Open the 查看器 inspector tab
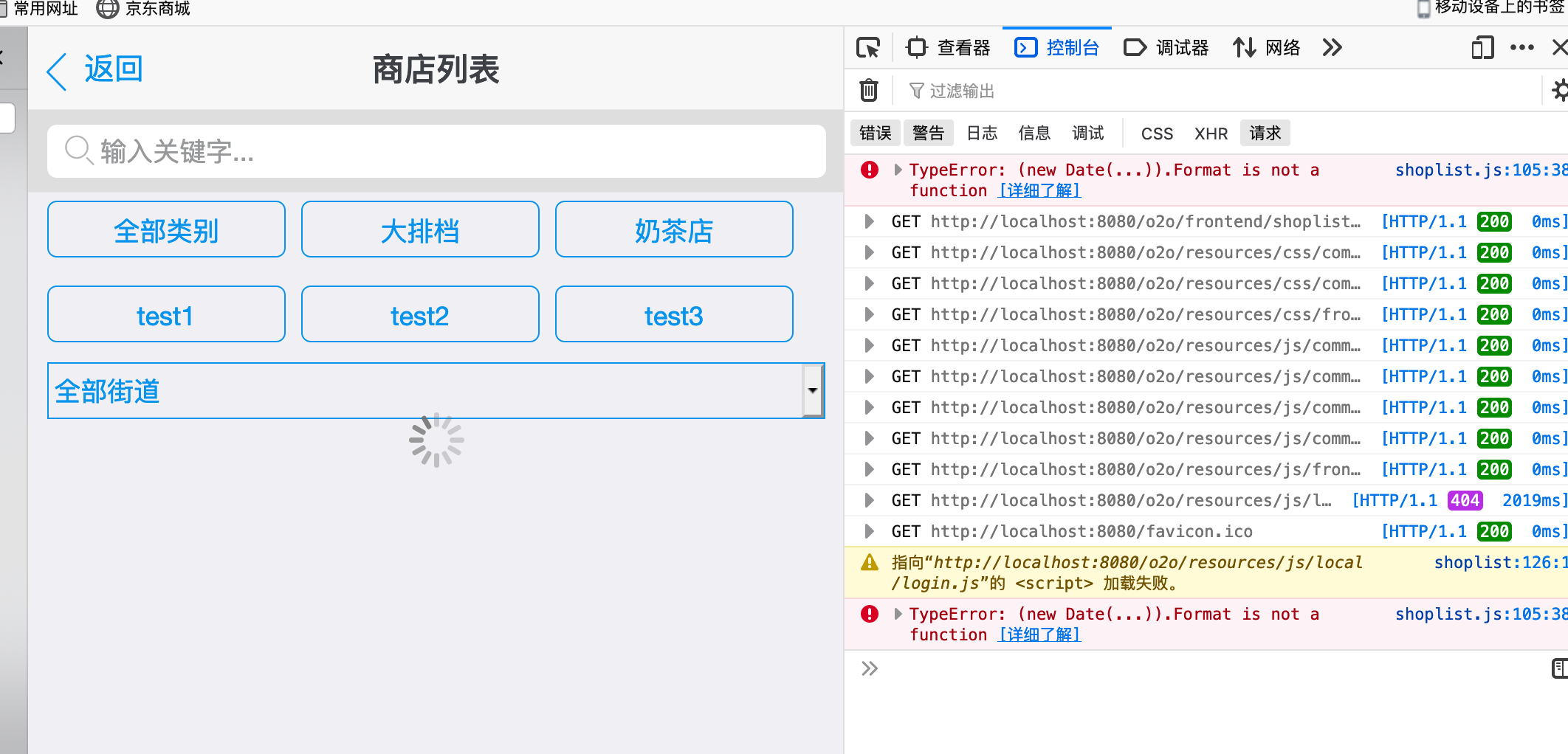Viewport: 1568px width, 754px height. point(948,48)
